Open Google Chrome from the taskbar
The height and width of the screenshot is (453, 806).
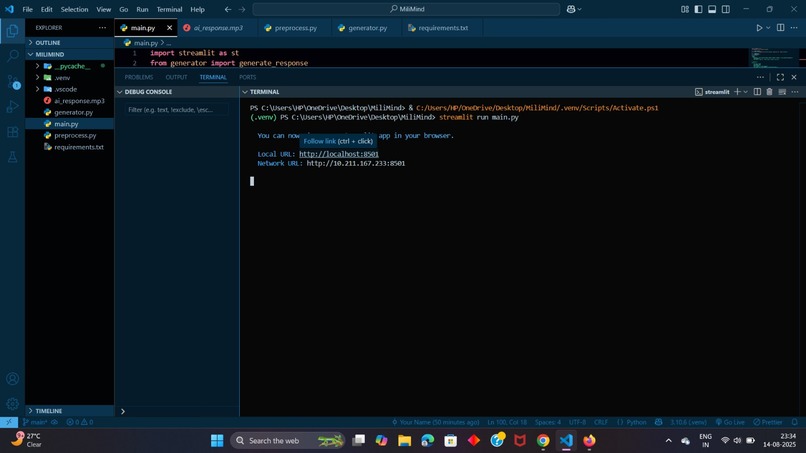coord(543,441)
